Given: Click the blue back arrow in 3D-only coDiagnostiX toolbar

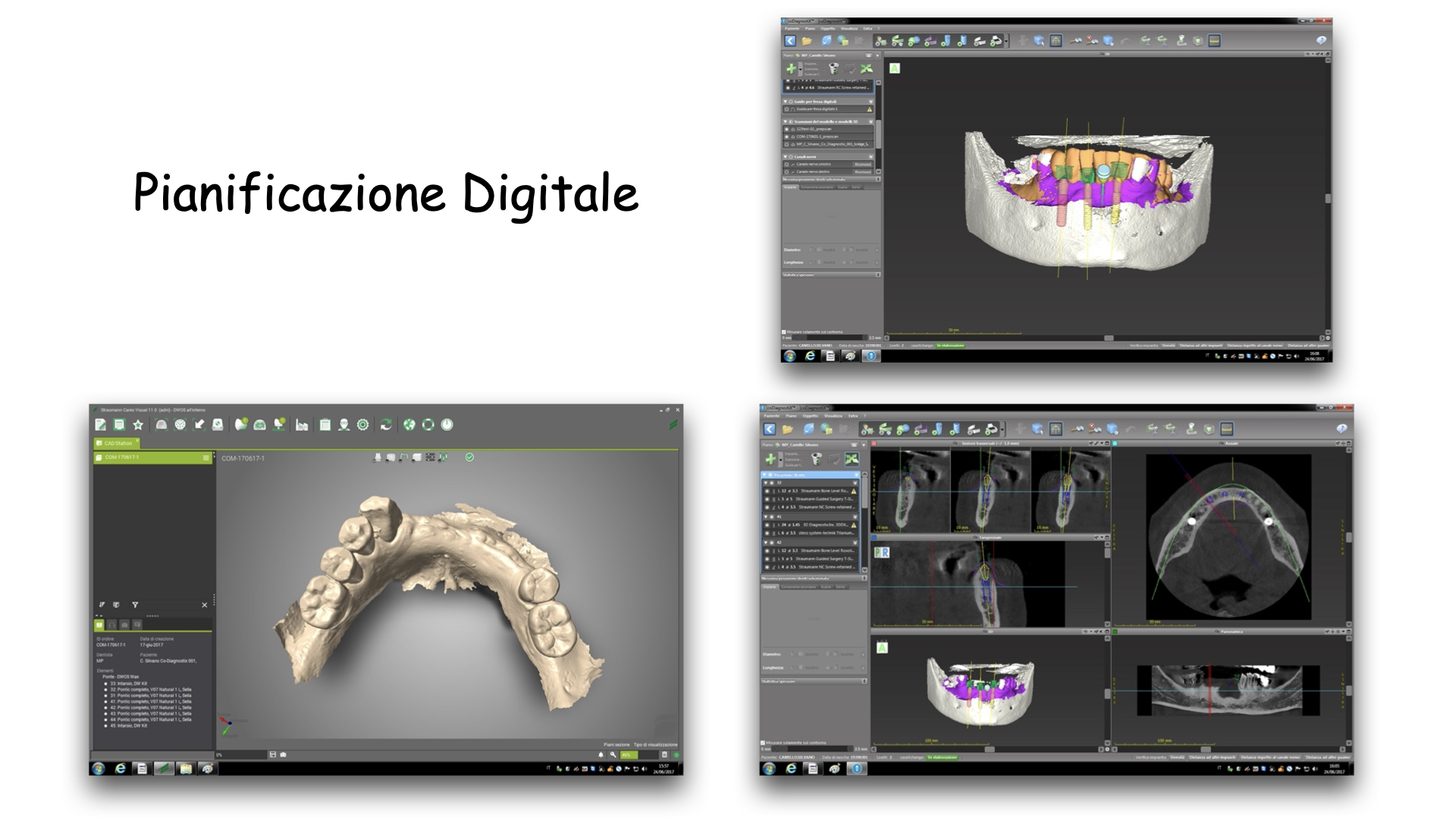Looking at the screenshot, I should (790, 41).
